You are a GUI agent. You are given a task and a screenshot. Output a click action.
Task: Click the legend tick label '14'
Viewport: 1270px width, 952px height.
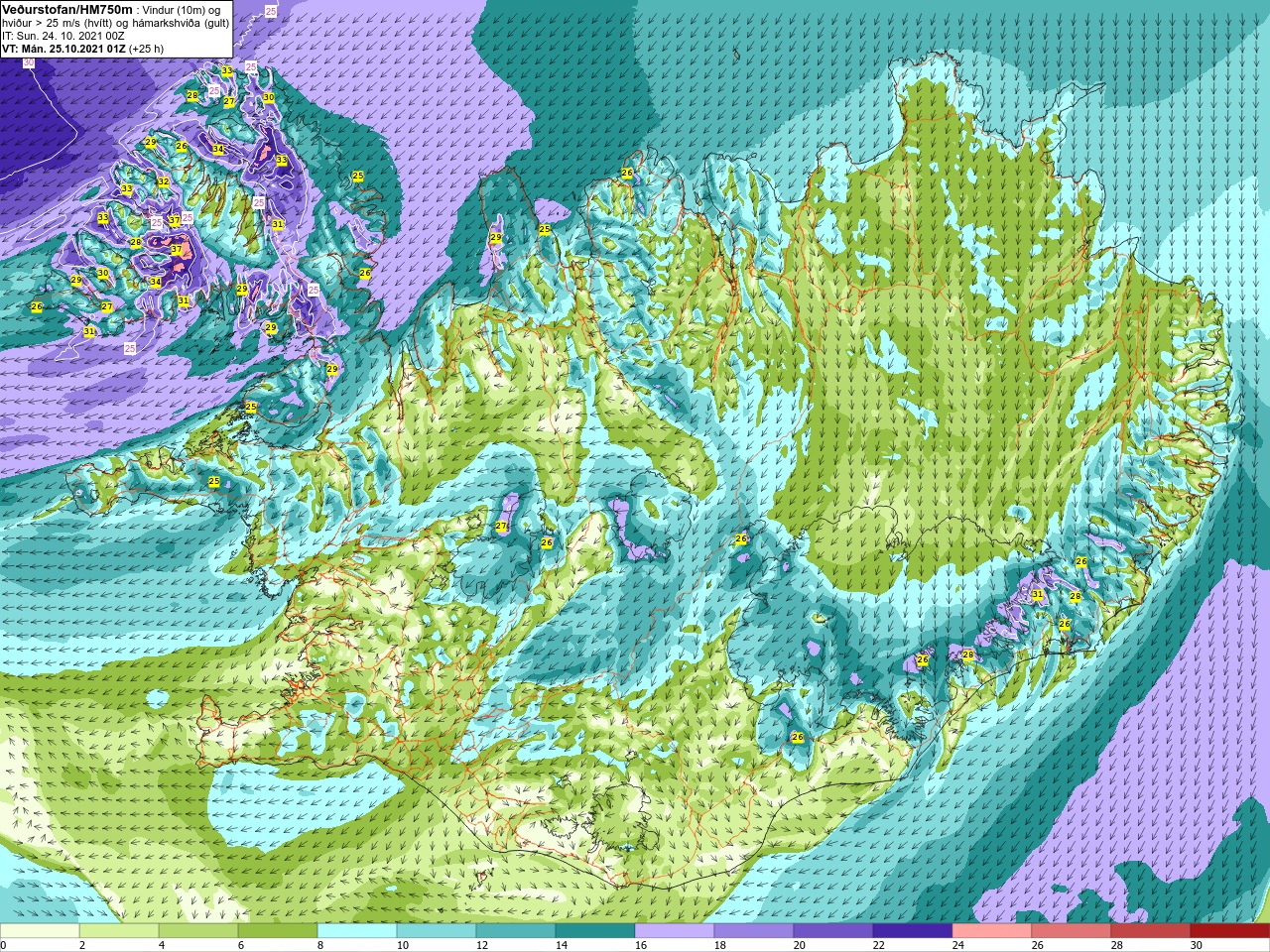[x=561, y=945]
